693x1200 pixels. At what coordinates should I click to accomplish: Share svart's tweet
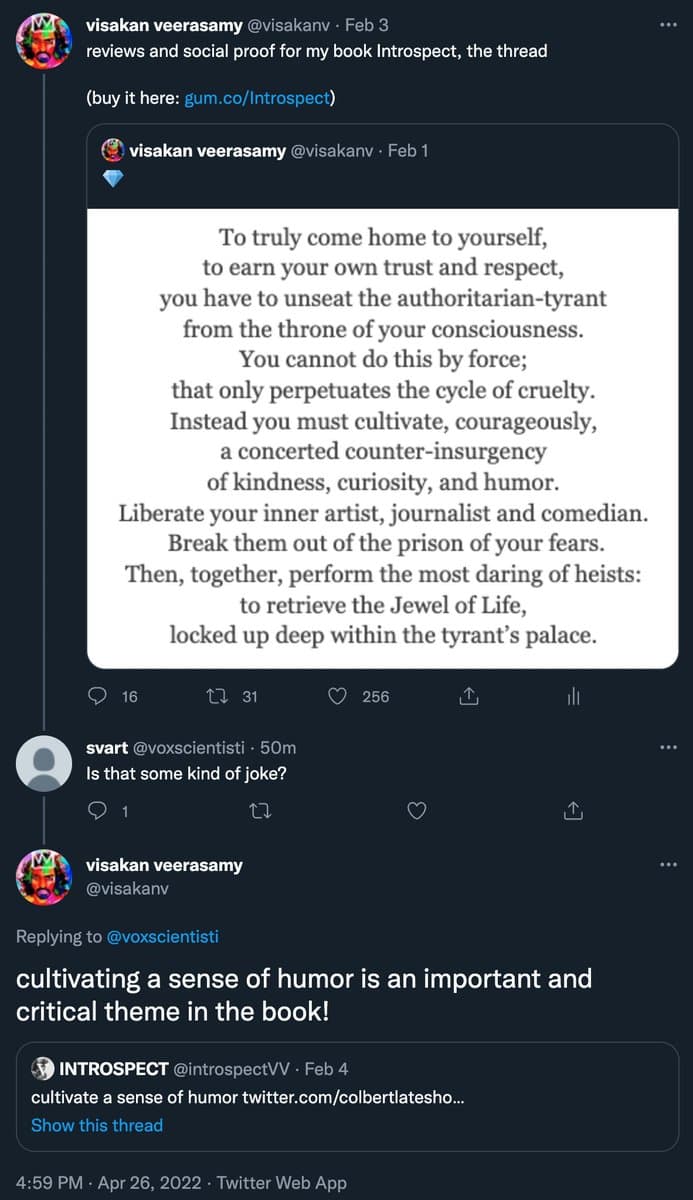click(573, 811)
